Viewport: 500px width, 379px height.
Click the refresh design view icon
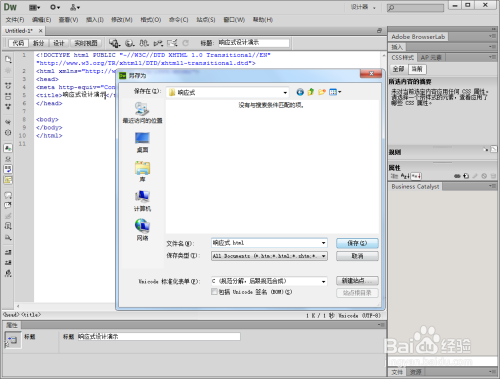point(185,43)
